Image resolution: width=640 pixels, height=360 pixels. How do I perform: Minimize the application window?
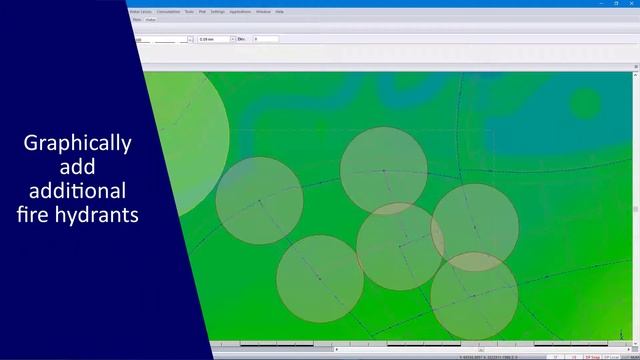click(602, 3)
